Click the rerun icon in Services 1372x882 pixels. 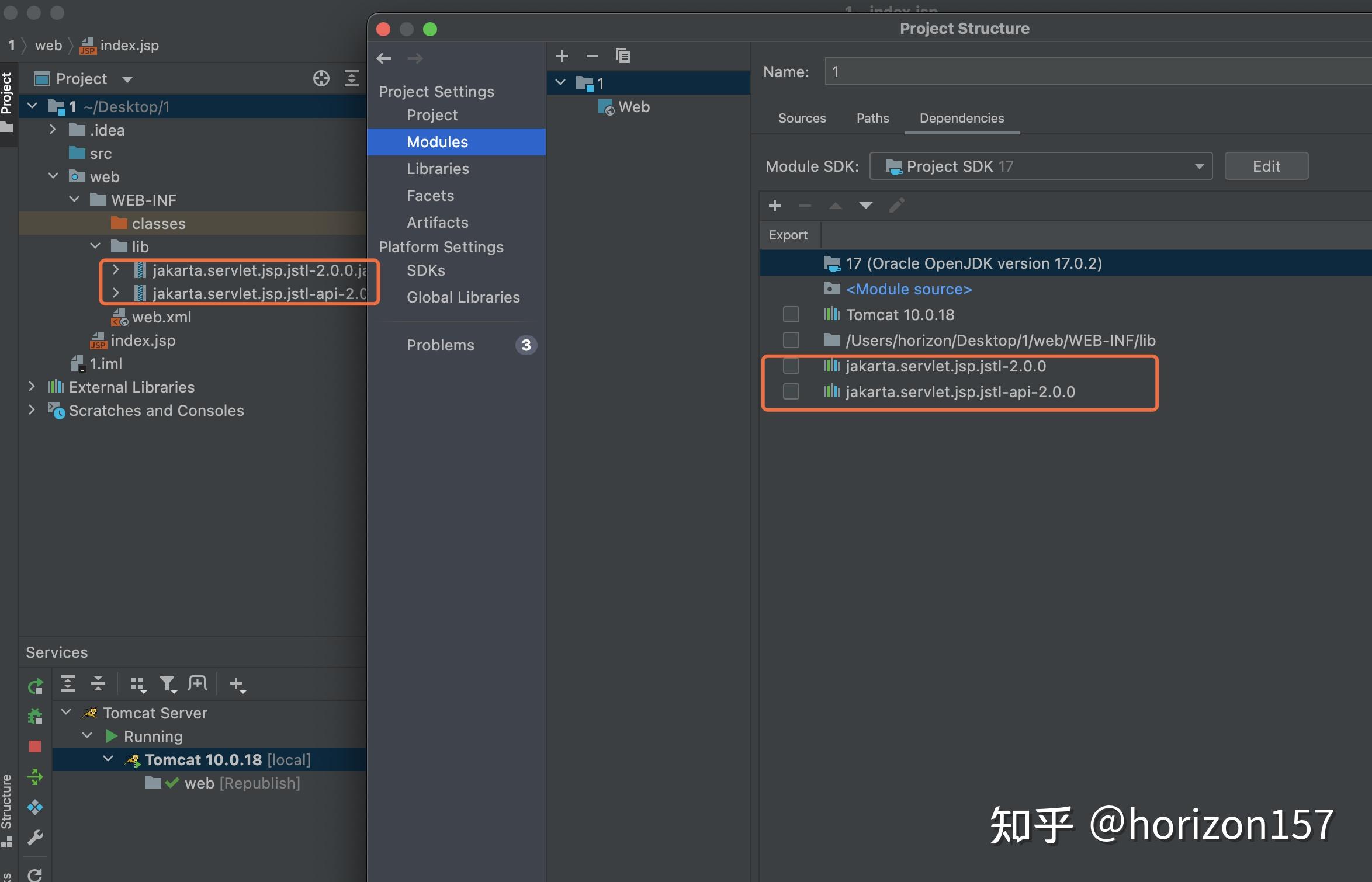coord(35,686)
